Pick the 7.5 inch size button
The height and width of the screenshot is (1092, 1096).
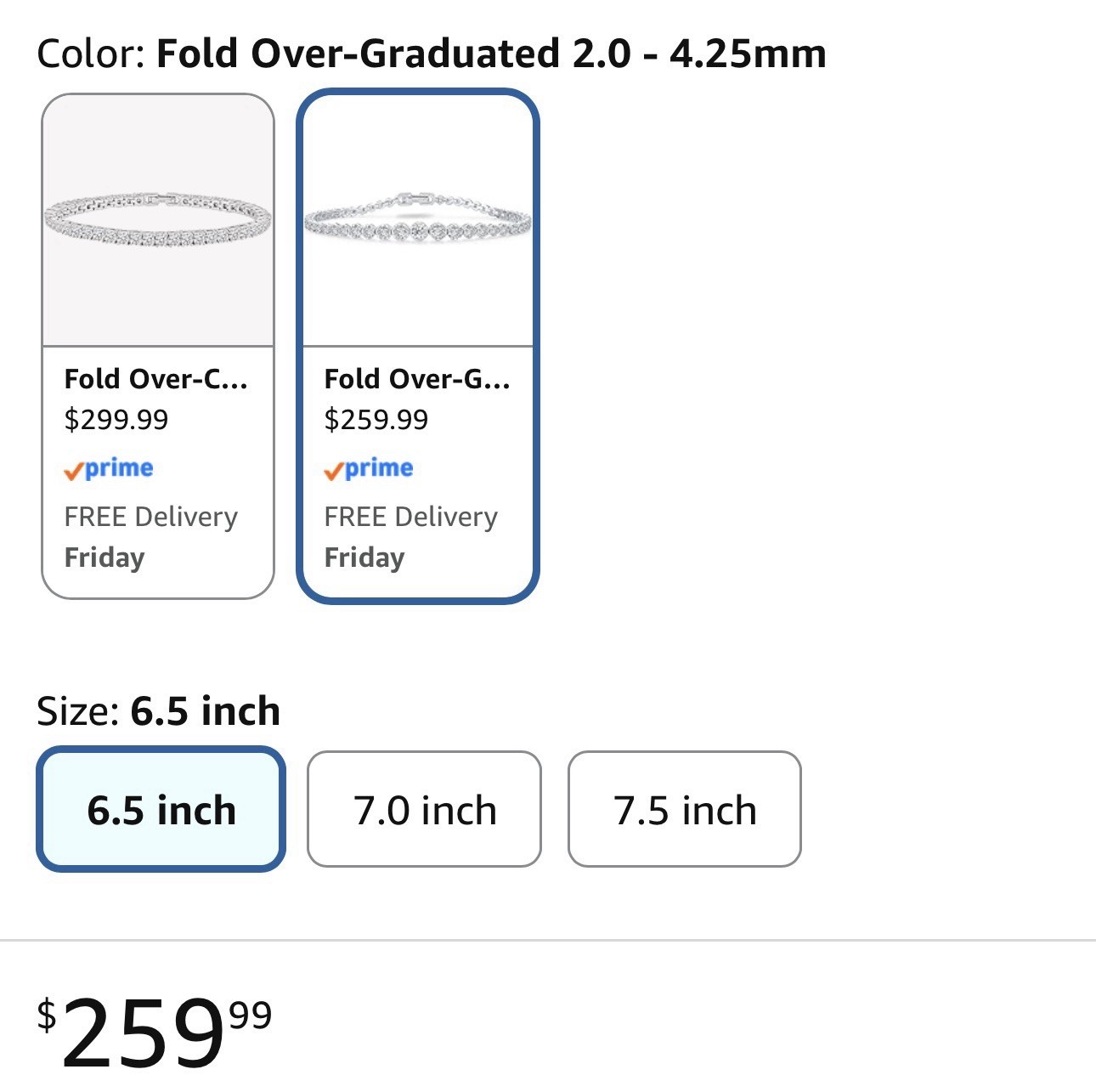click(685, 809)
